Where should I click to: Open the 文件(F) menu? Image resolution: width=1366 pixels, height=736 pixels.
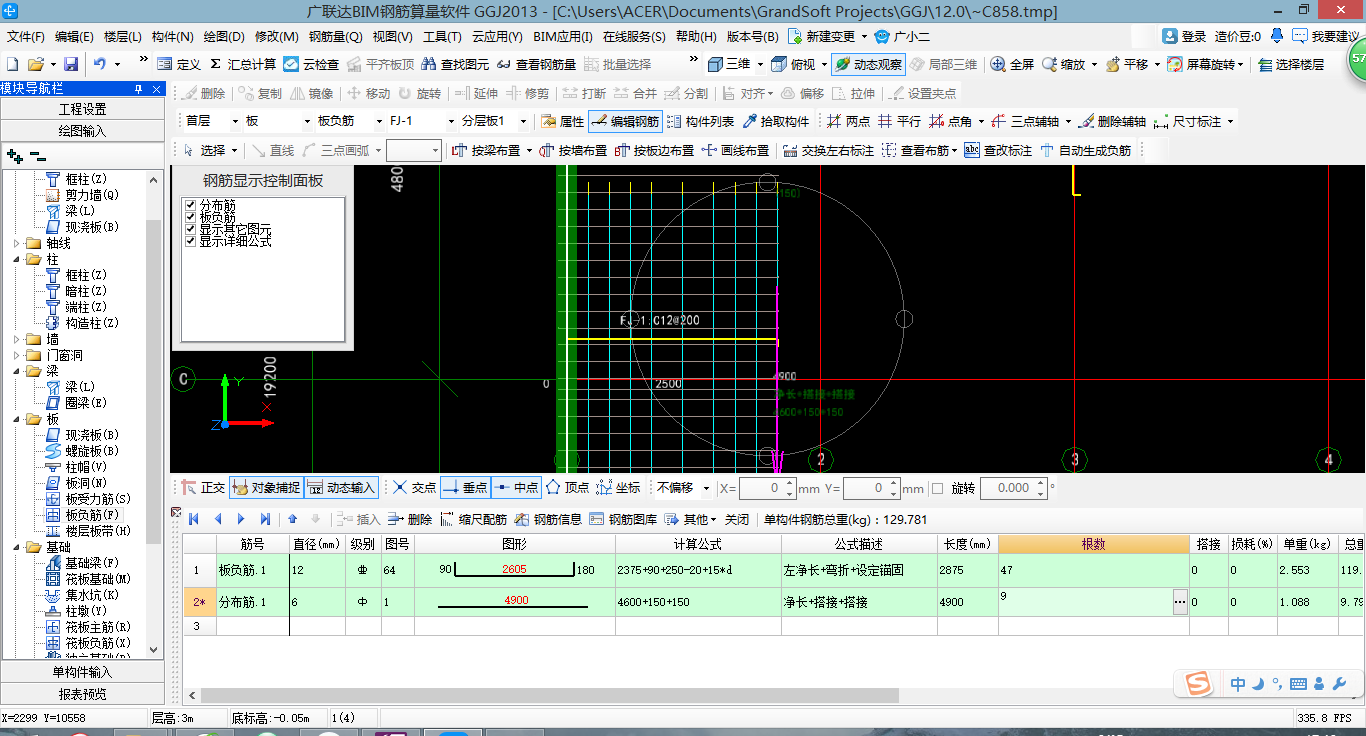tap(26, 36)
